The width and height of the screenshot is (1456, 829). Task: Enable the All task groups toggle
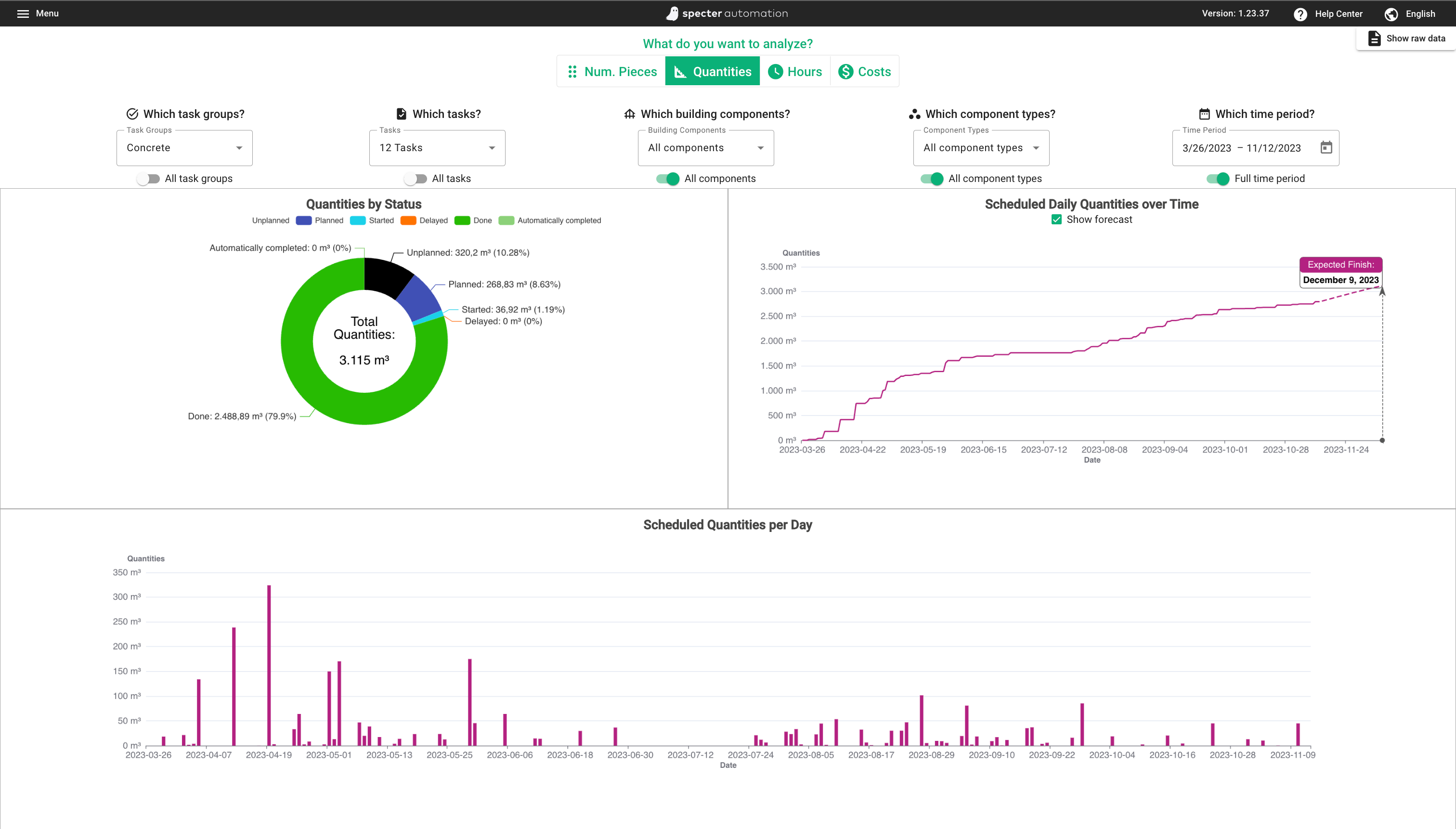pos(149,179)
